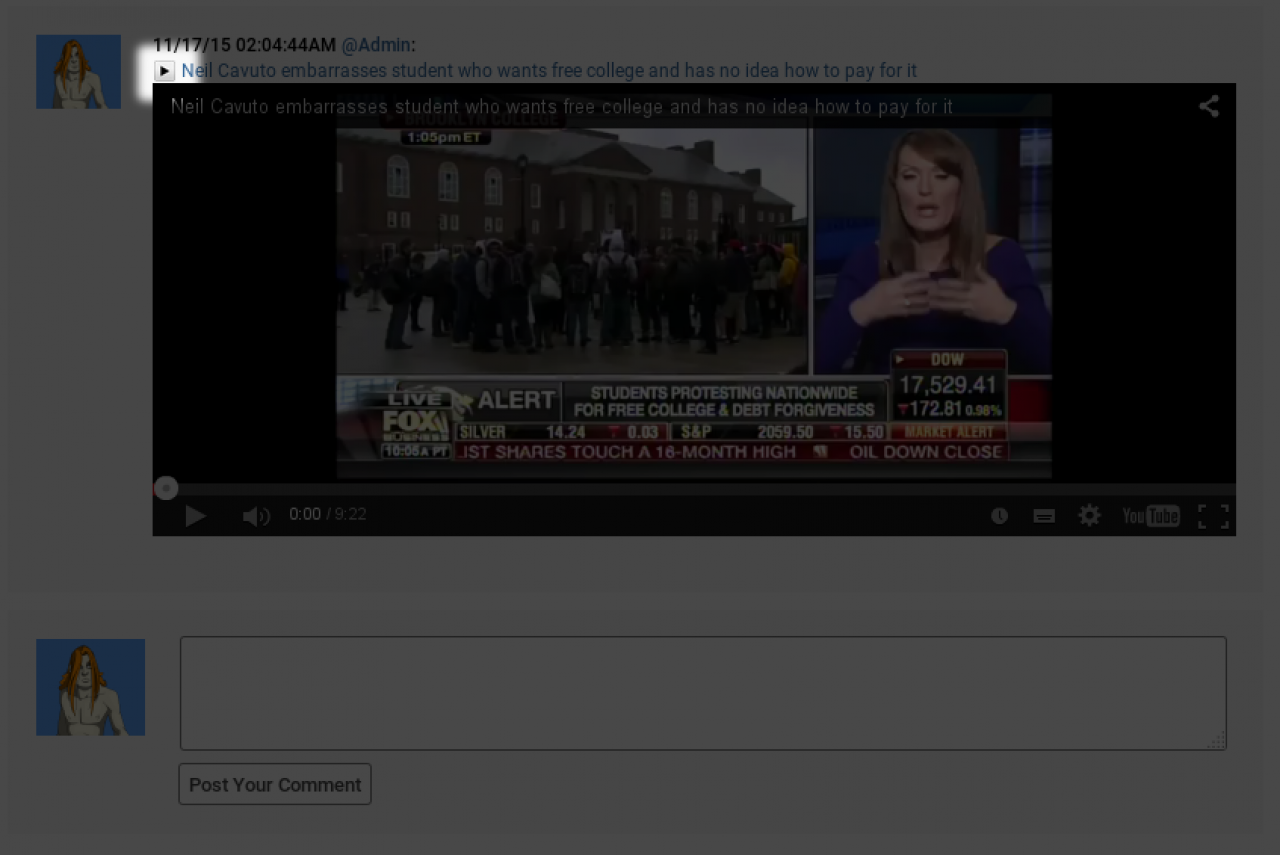Open the @Admin user link
Screen dimensions: 1280x855
[376, 45]
